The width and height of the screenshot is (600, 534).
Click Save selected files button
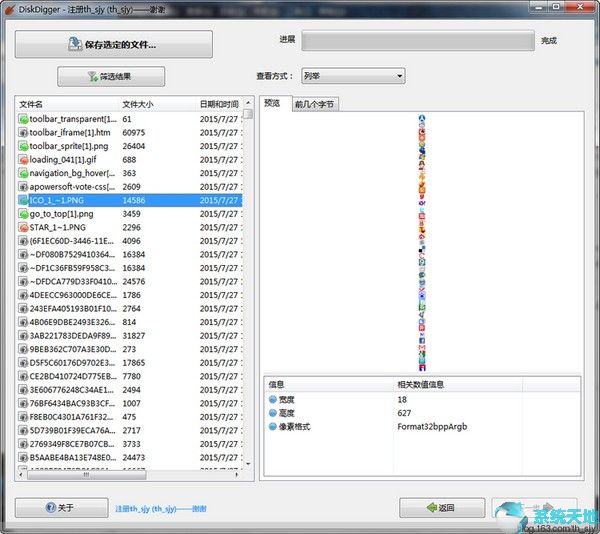(x=114, y=44)
